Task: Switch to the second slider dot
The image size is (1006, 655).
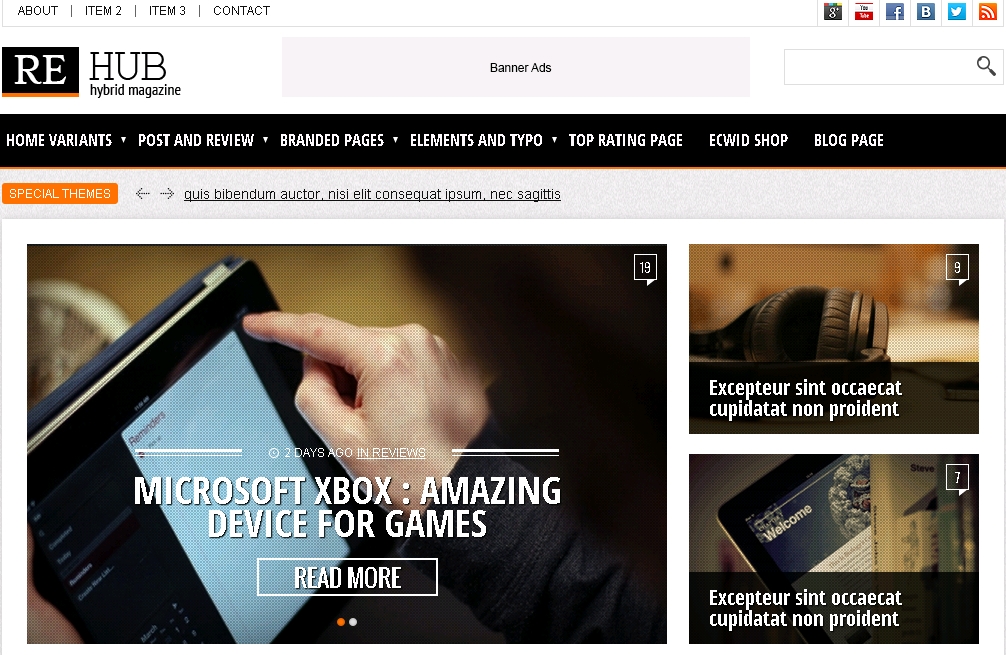Action: point(353,622)
